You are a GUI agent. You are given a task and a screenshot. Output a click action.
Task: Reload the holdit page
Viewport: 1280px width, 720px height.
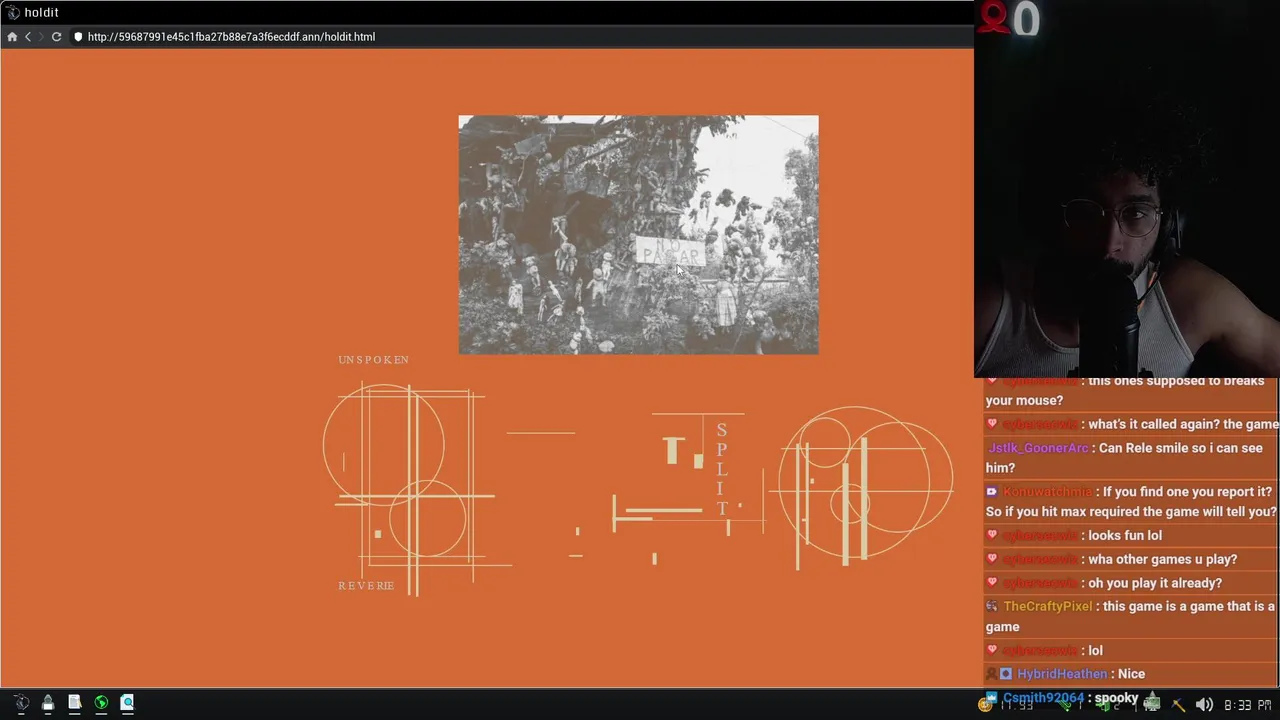click(56, 37)
